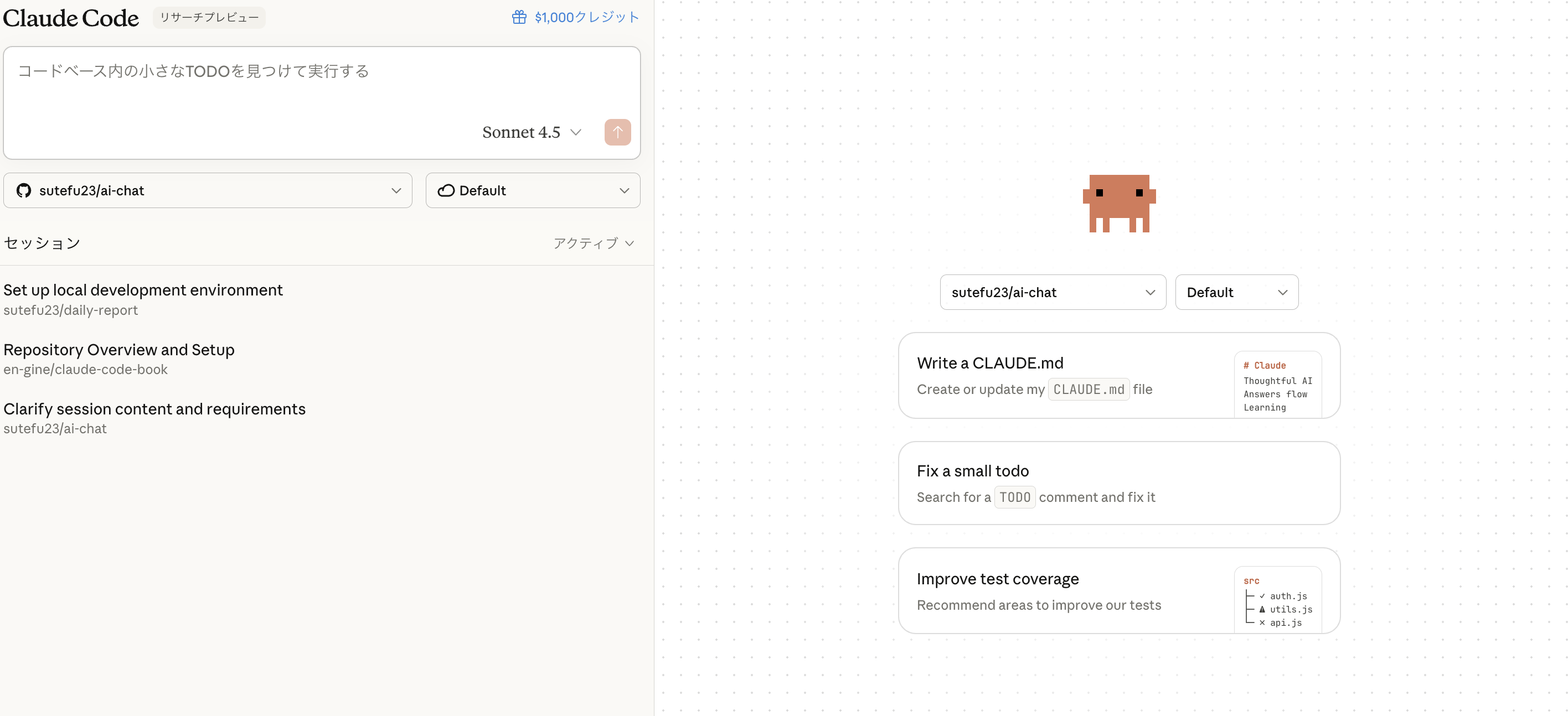Screen dimensions: 1568x716
Task: Open the right panel Default dropdown
Action: pos(1236,293)
